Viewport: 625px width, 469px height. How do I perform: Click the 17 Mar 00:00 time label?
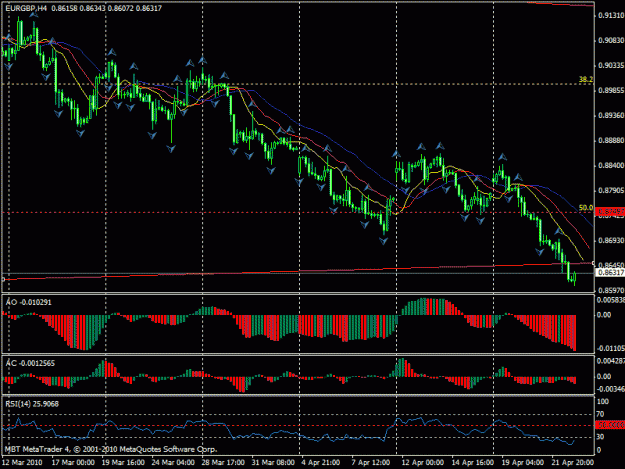pos(73,463)
